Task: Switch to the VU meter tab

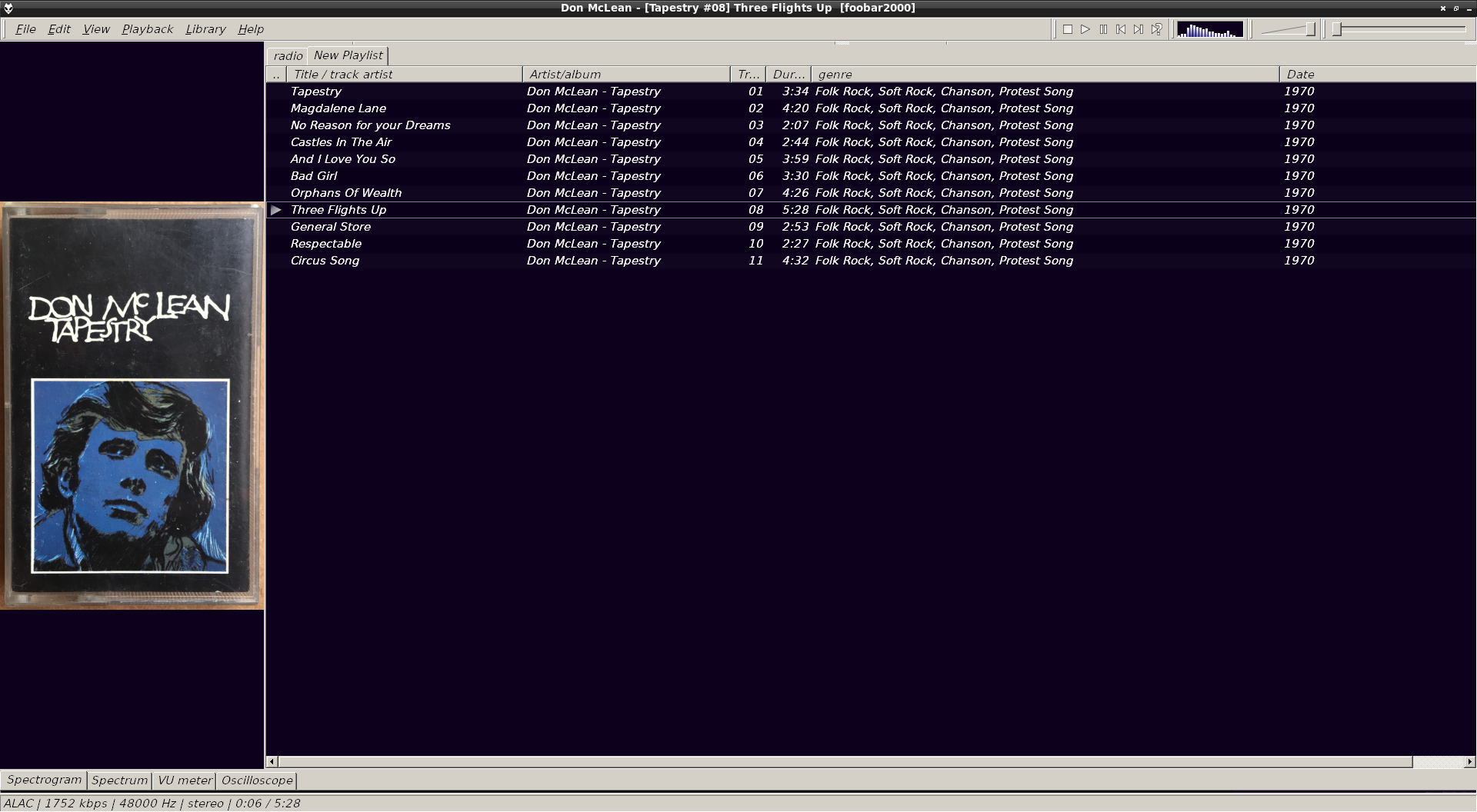Action: (185, 780)
